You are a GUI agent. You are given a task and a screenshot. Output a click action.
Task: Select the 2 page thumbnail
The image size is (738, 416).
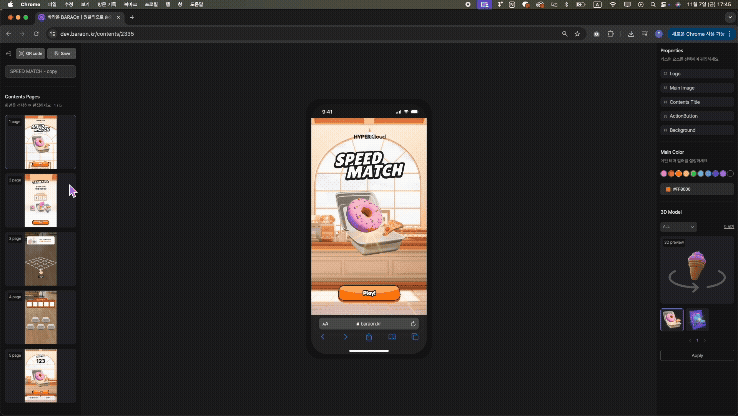pyautogui.click(x=40, y=200)
